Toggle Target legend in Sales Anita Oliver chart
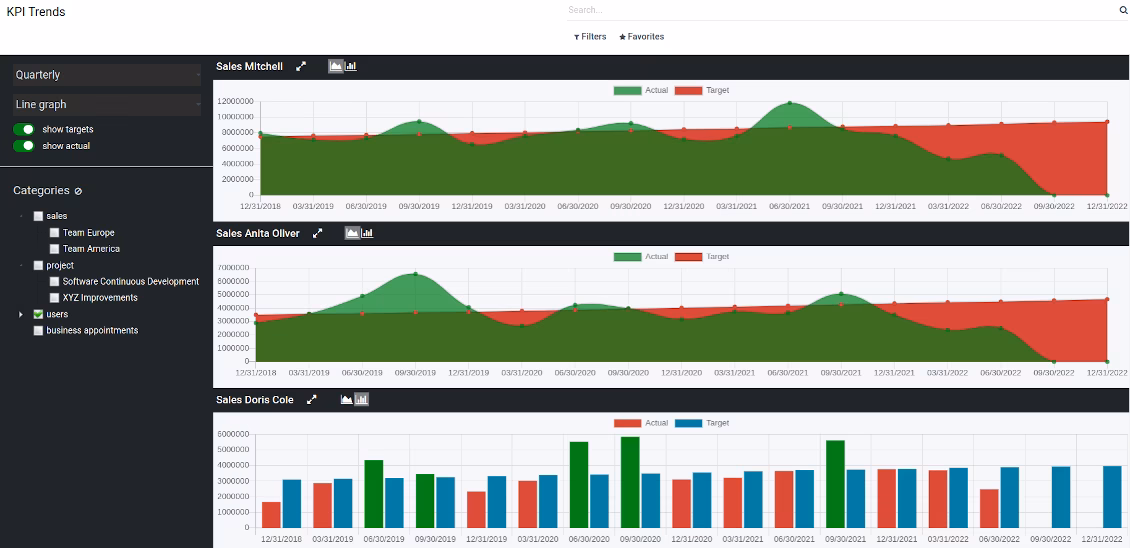Screen dimensions: 1130x548 702,257
